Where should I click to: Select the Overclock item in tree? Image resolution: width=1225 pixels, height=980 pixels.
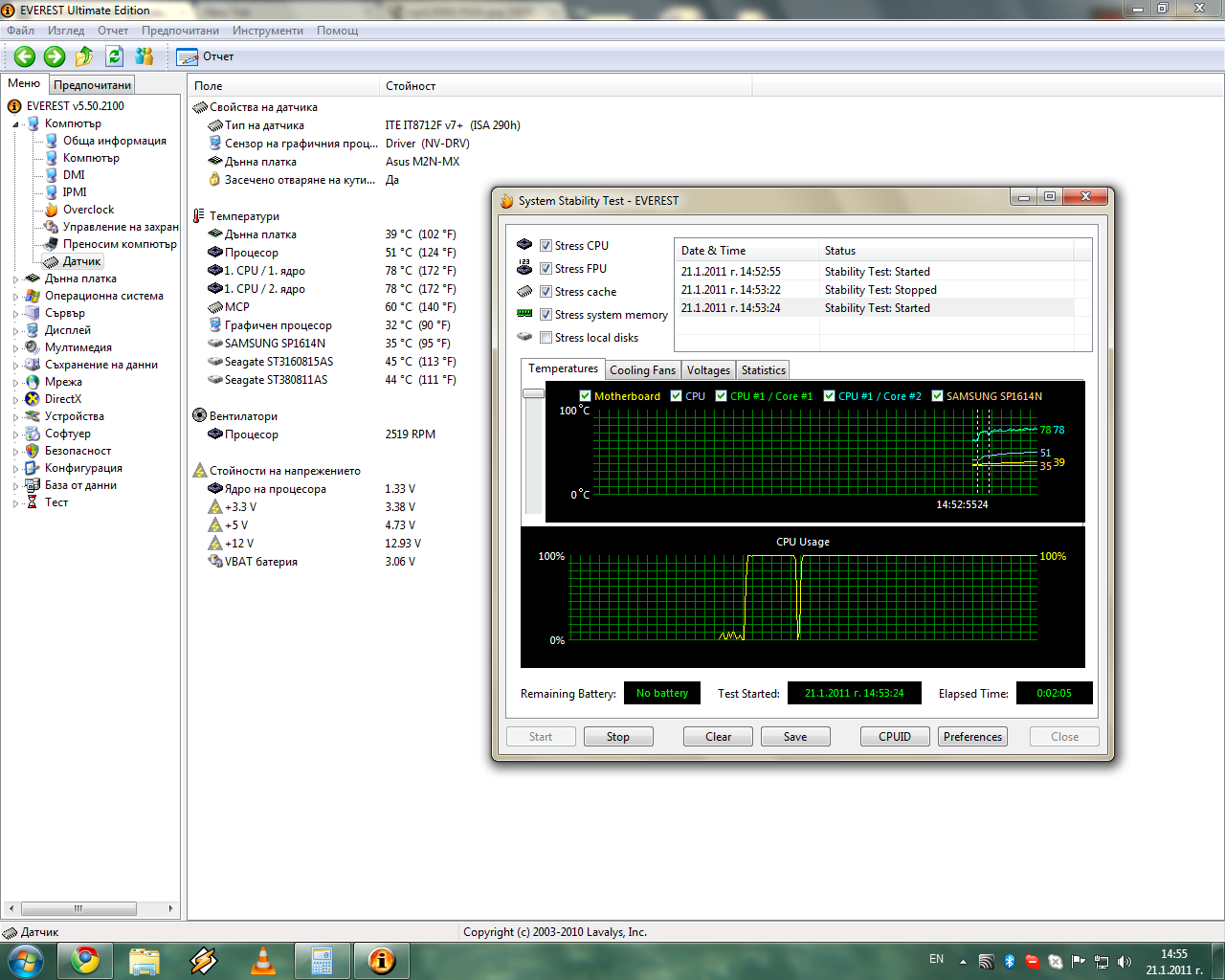click(x=88, y=210)
